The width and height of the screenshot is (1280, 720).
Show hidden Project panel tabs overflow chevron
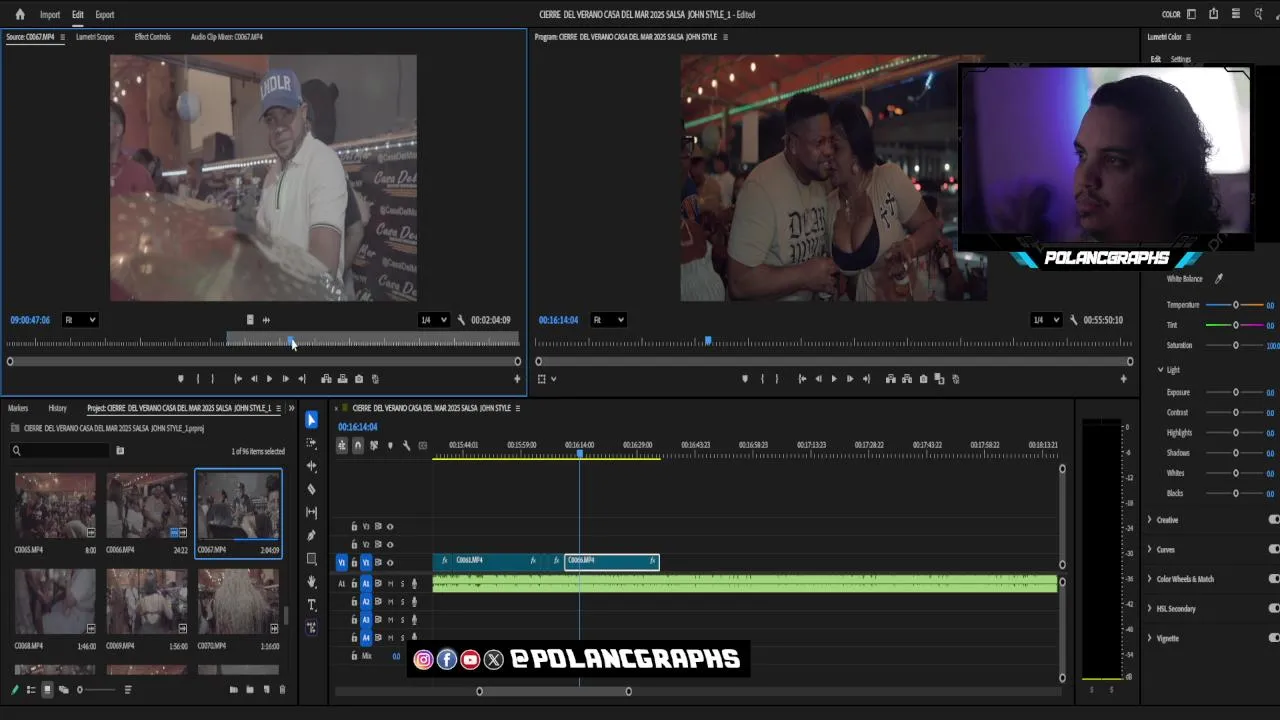(292, 408)
